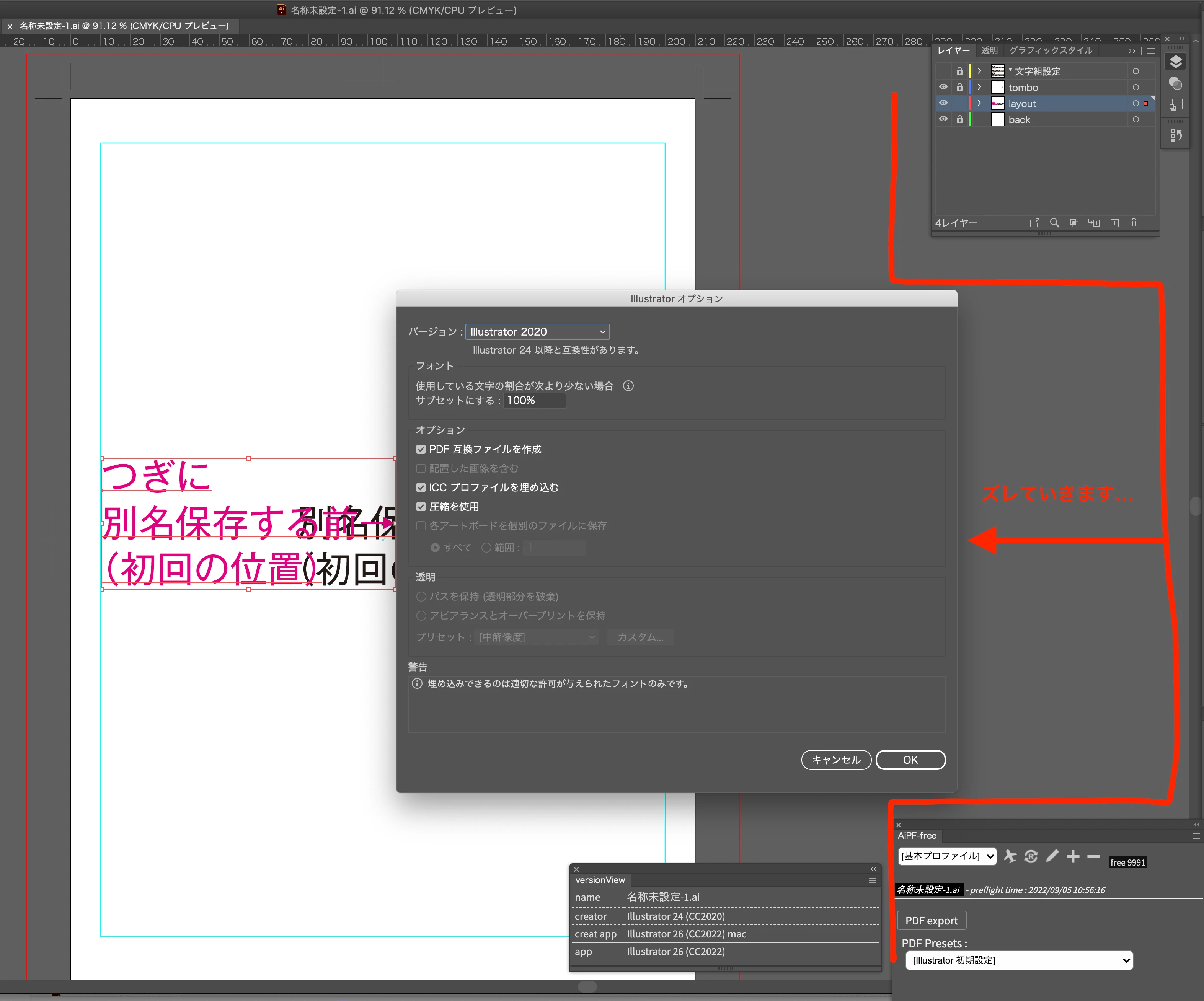Click the pencil edit icon in AiPF-free
This screenshot has width=1204, height=1001.
[1052, 856]
